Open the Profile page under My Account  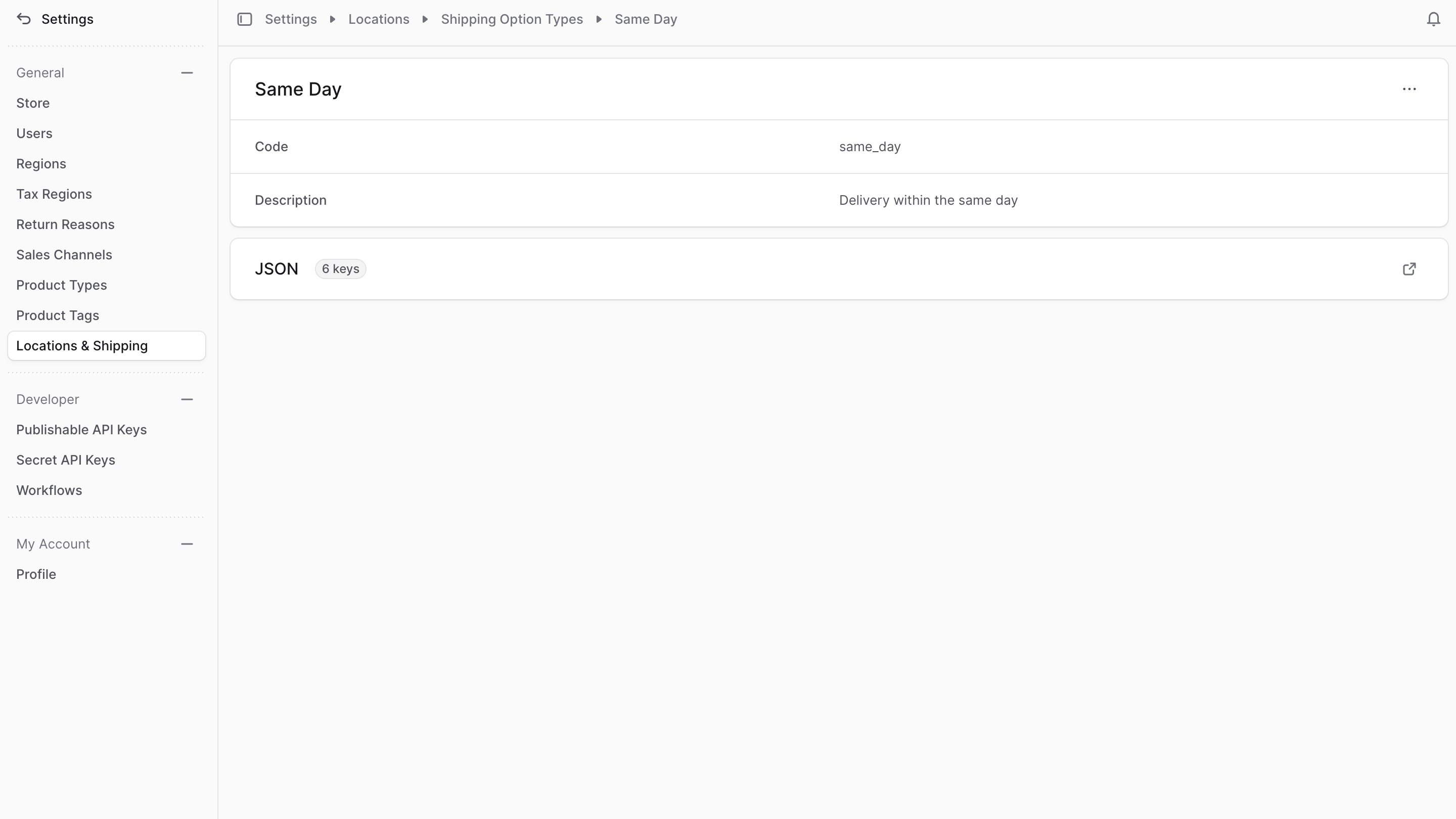coord(35,574)
